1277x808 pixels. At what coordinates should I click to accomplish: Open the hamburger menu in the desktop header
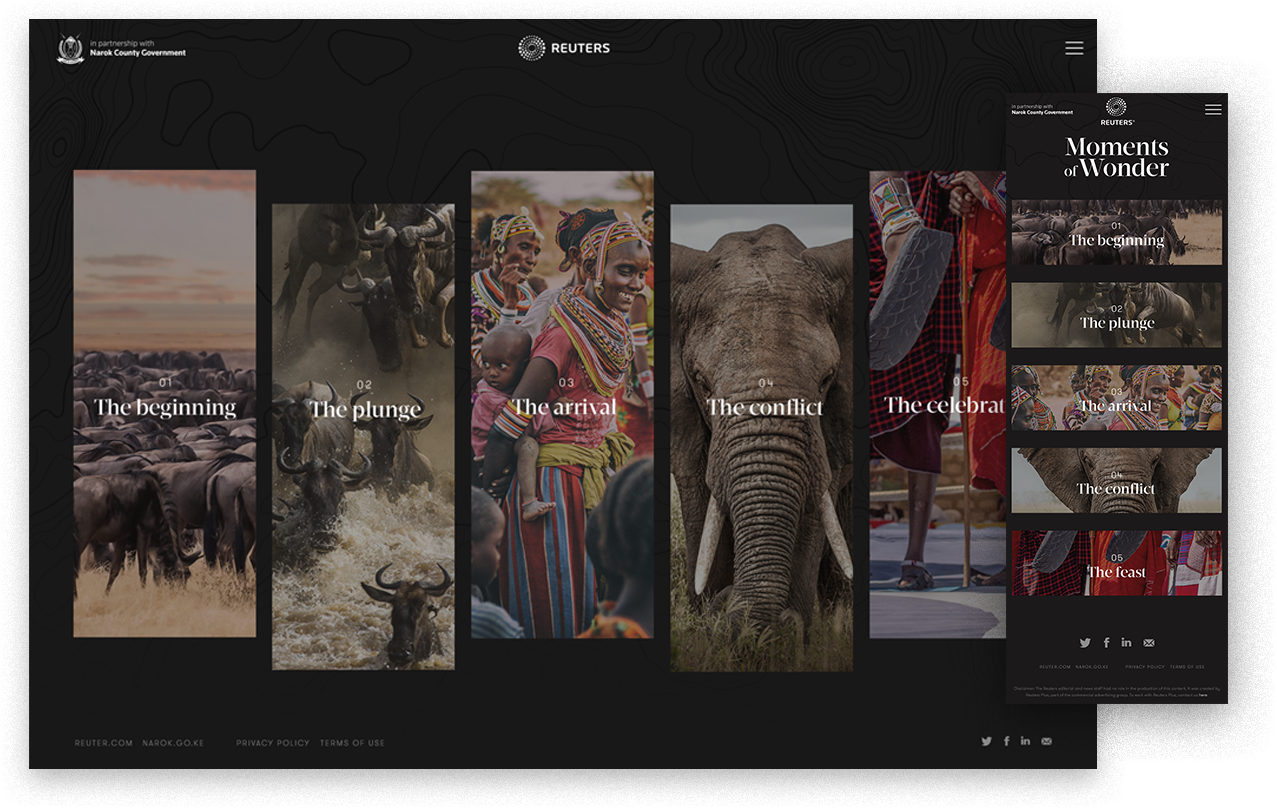tap(1073, 47)
